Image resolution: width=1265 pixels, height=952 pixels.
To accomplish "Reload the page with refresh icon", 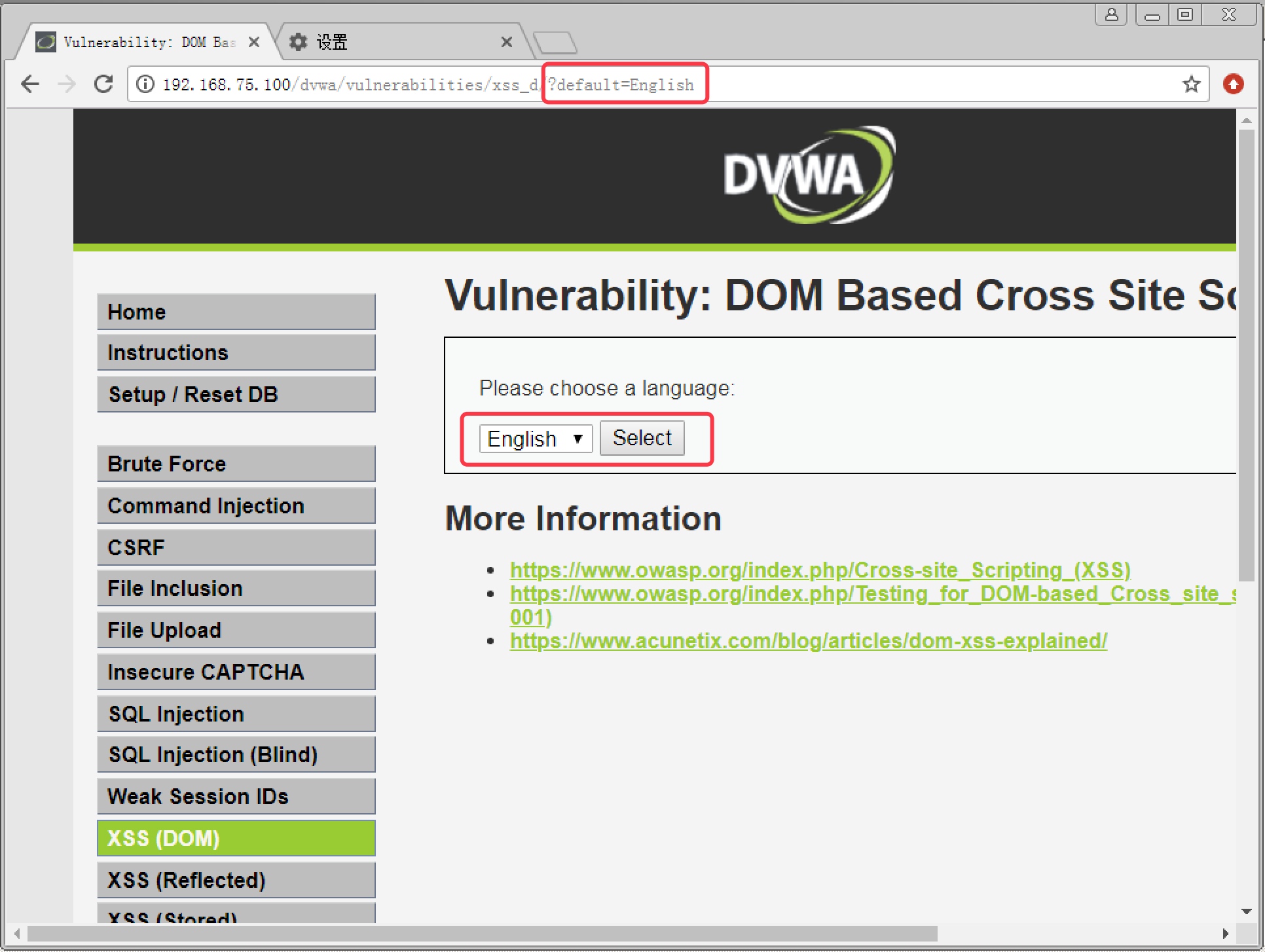I will [x=103, y=84].
